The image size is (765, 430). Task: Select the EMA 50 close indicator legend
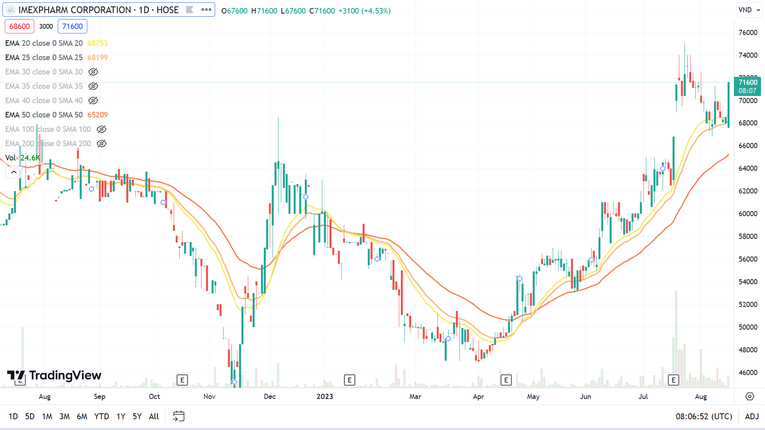[44, 115]
